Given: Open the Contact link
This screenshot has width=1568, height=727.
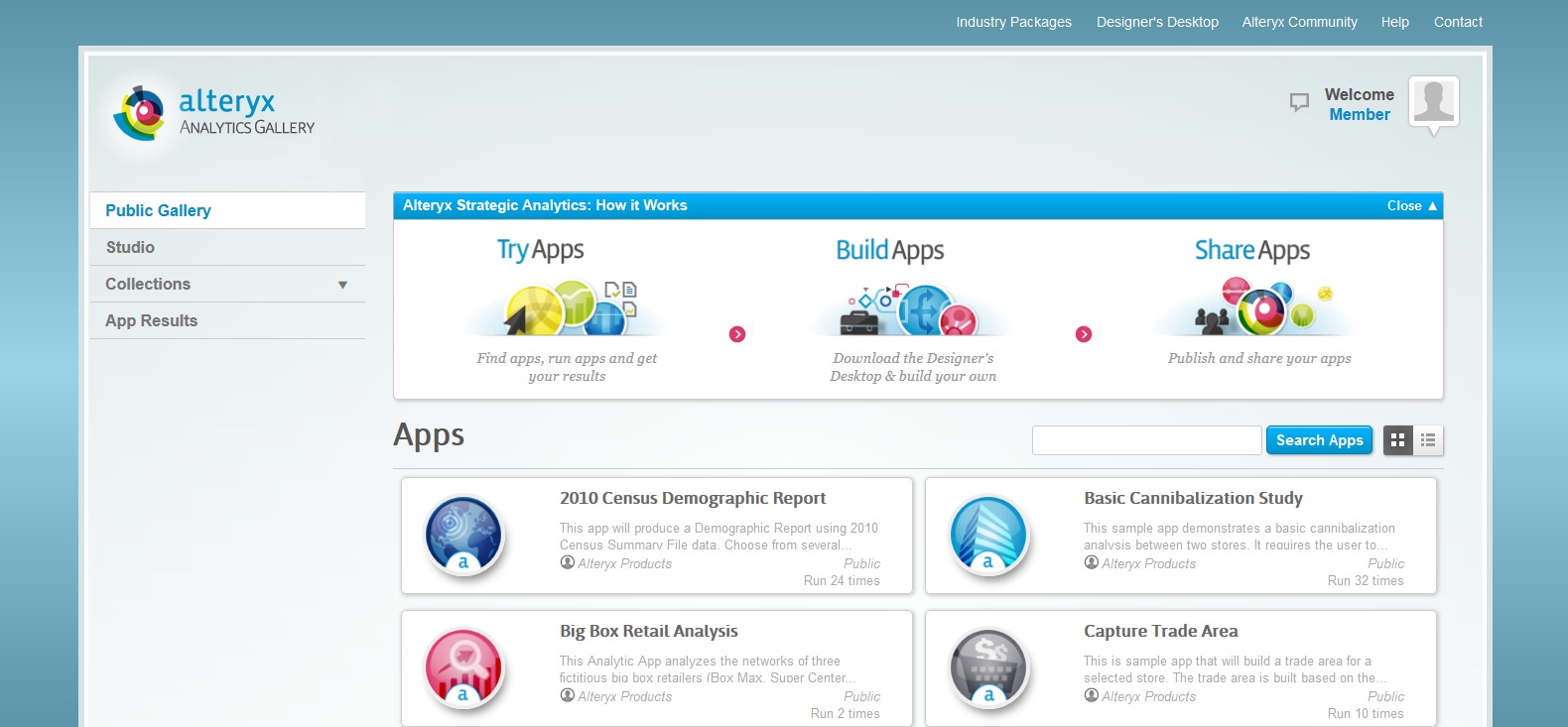Looking at the screenshot, I should click(x=1458, y=22).
